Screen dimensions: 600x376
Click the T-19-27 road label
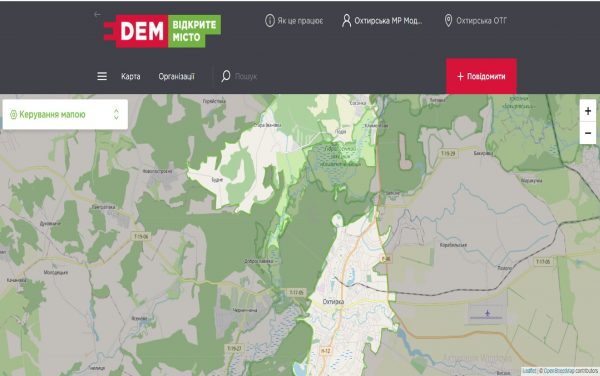tap(234, 348)
